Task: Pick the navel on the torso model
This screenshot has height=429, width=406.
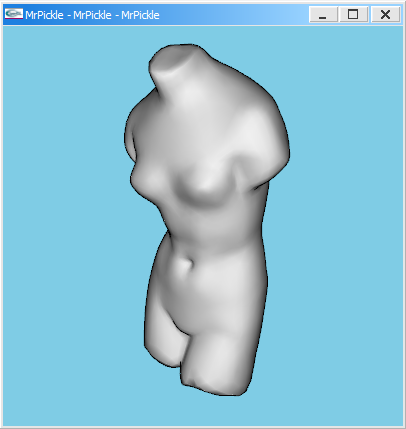Action: (185, 267)
